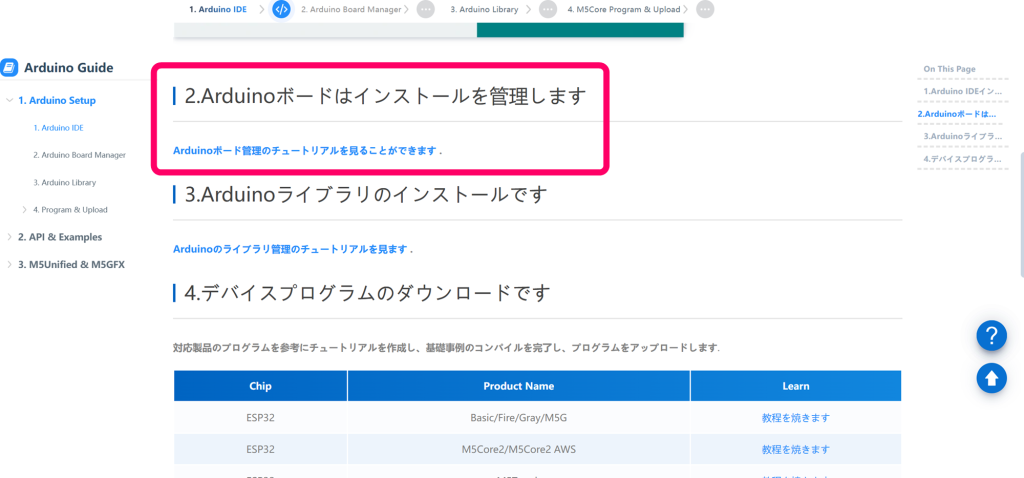The width and height of the screenshot is (1024, 478).
Task: Jump to 2.Arduinoボード in On This Page
Action: 957,114
